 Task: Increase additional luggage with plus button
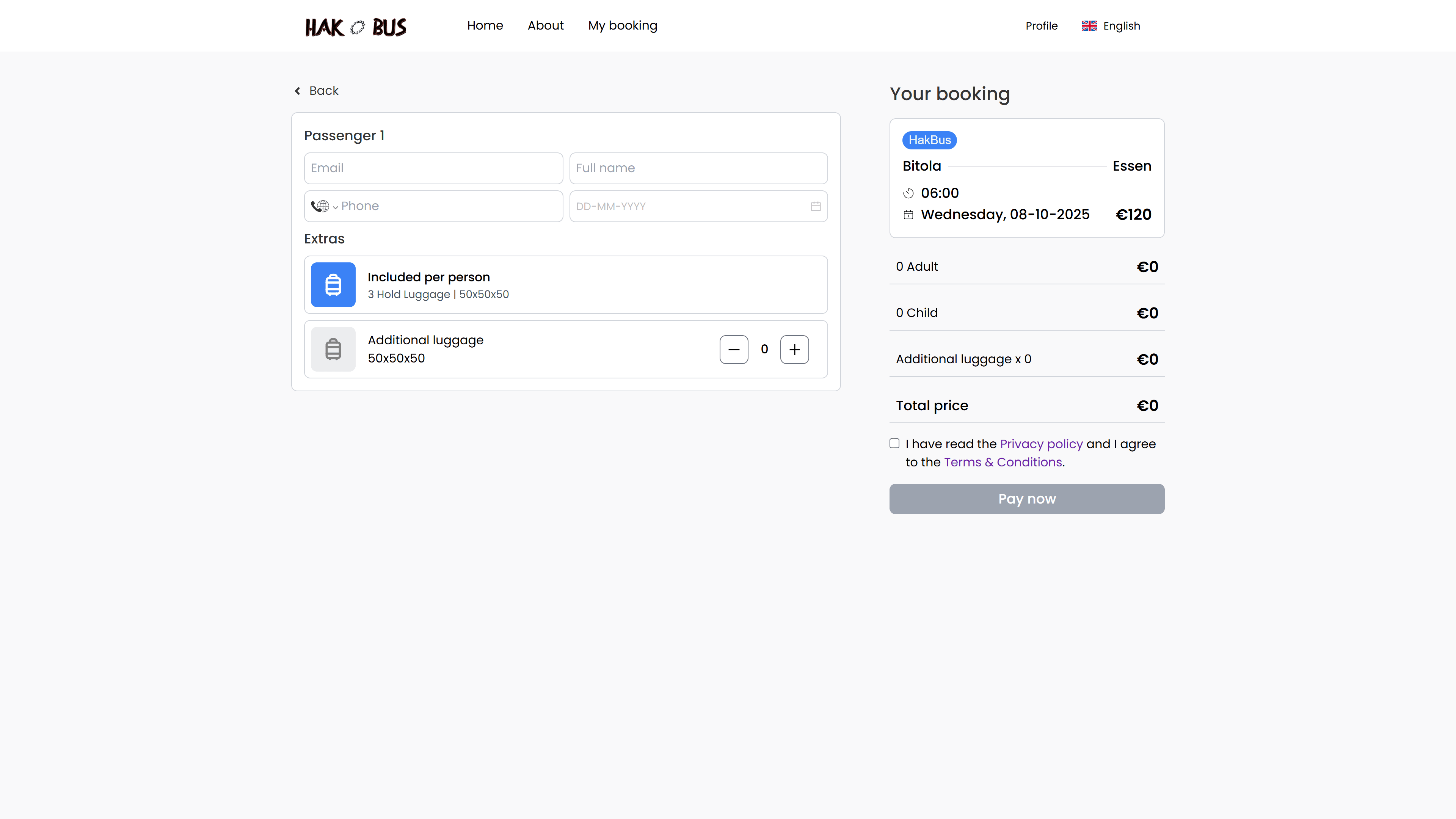(794, 349)
